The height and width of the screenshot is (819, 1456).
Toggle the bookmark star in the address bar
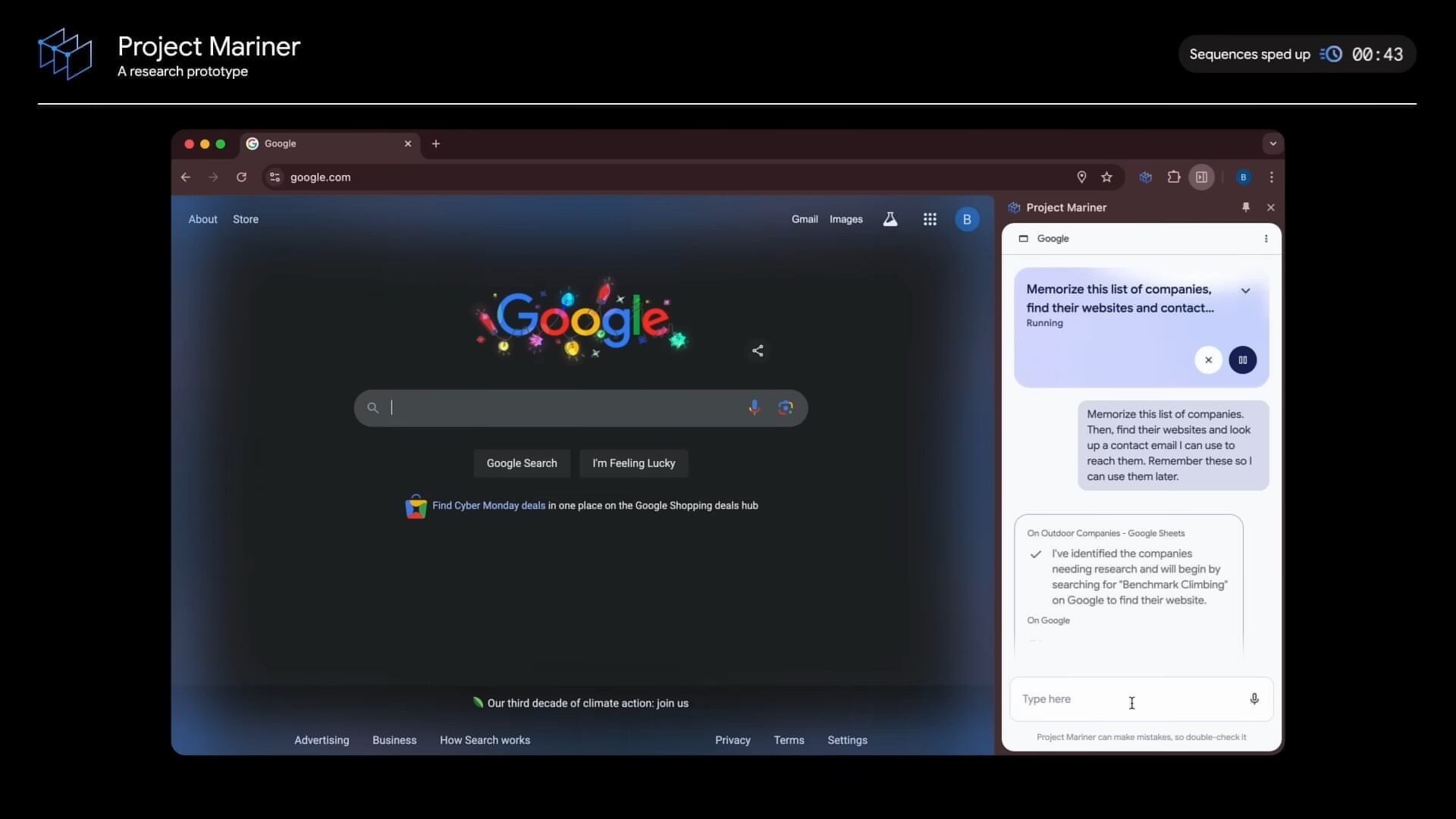click(1106, 177)
